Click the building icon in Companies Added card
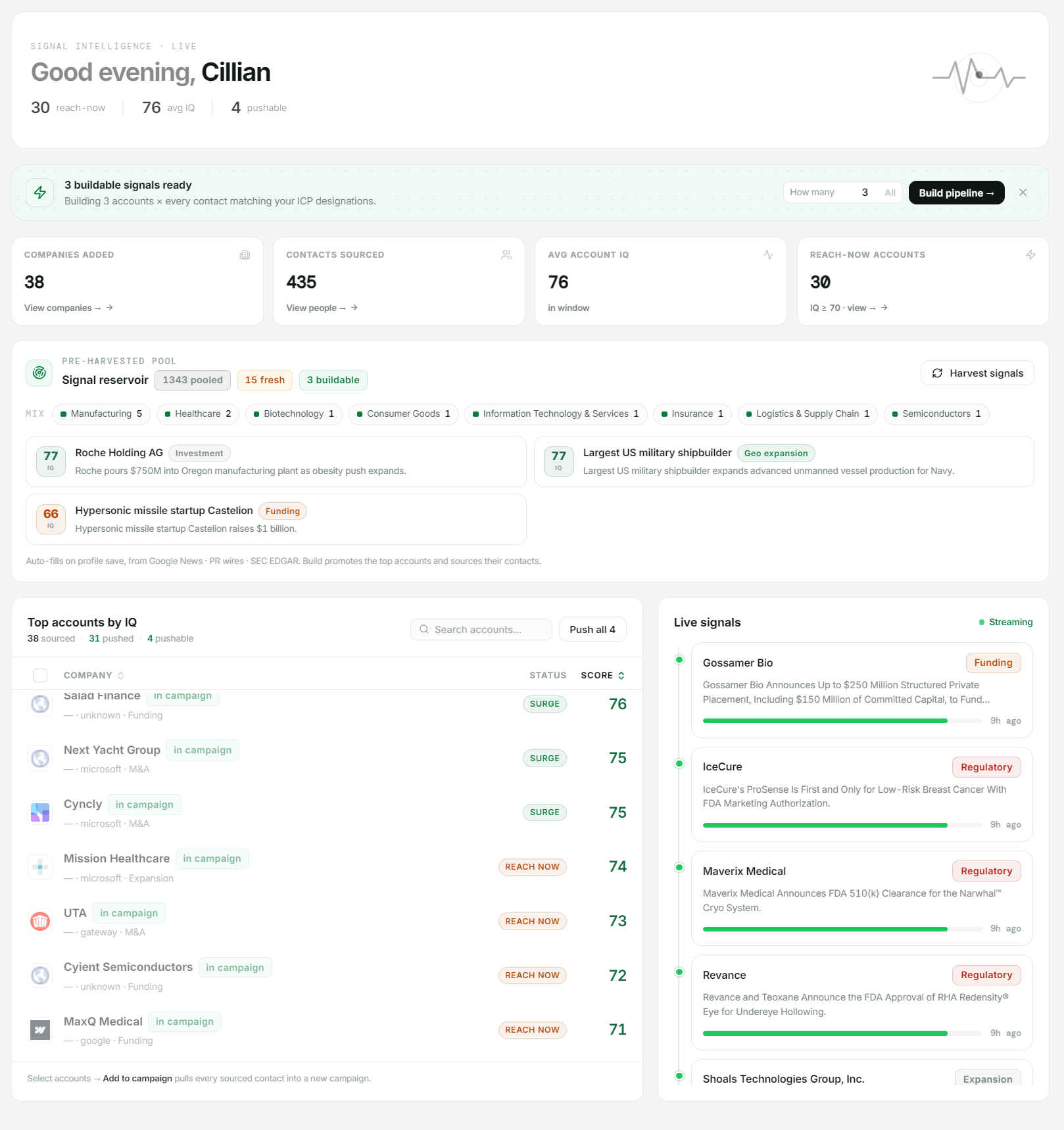Image resolution: width=1064 pixels, height=1130 pixels. [245, 255]
